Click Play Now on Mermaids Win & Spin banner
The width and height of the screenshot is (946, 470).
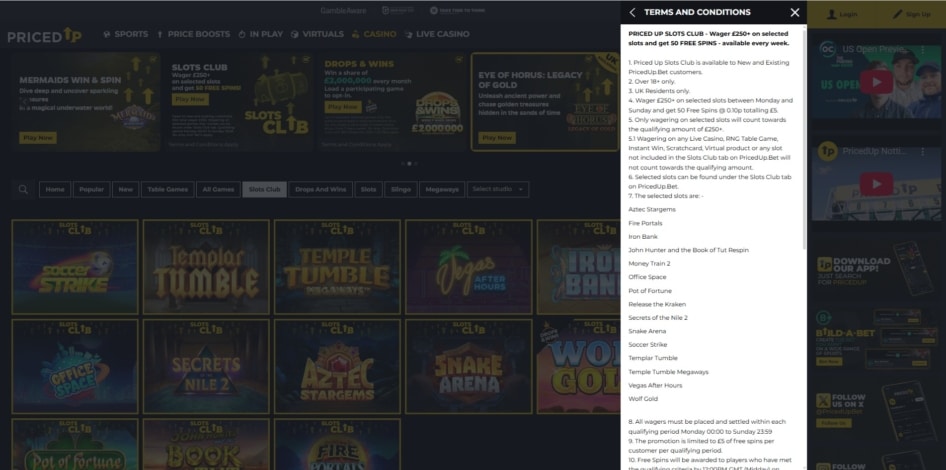37,138
